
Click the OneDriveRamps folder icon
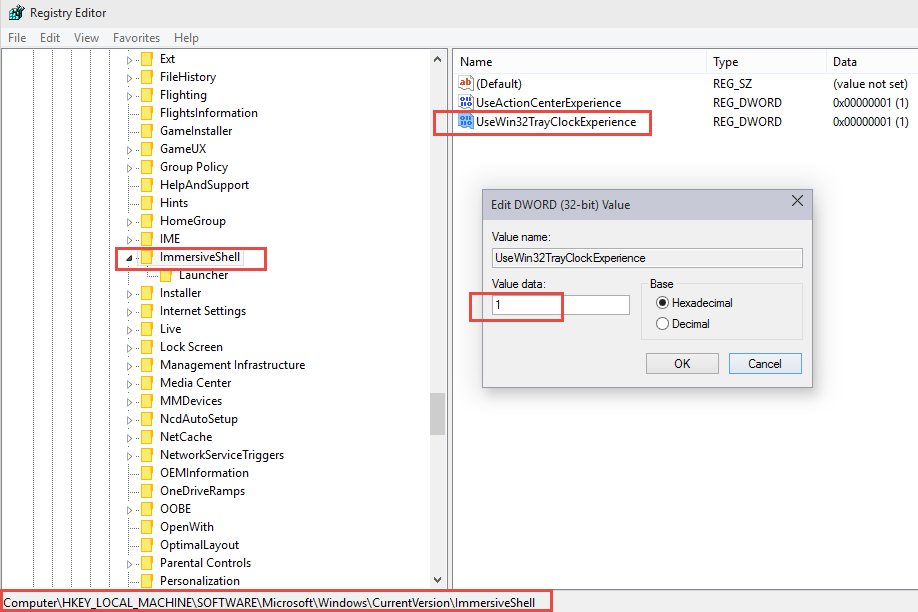[x=147, y=491]
